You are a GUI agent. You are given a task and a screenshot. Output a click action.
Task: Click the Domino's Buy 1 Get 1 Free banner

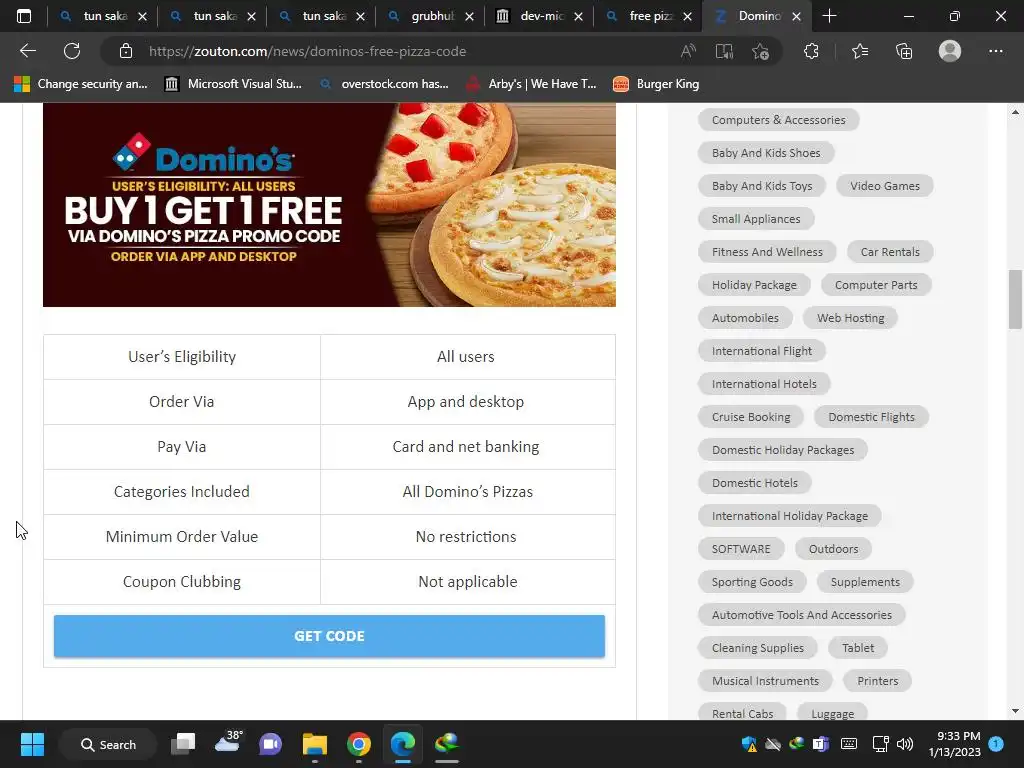click(x=329, y=204)
